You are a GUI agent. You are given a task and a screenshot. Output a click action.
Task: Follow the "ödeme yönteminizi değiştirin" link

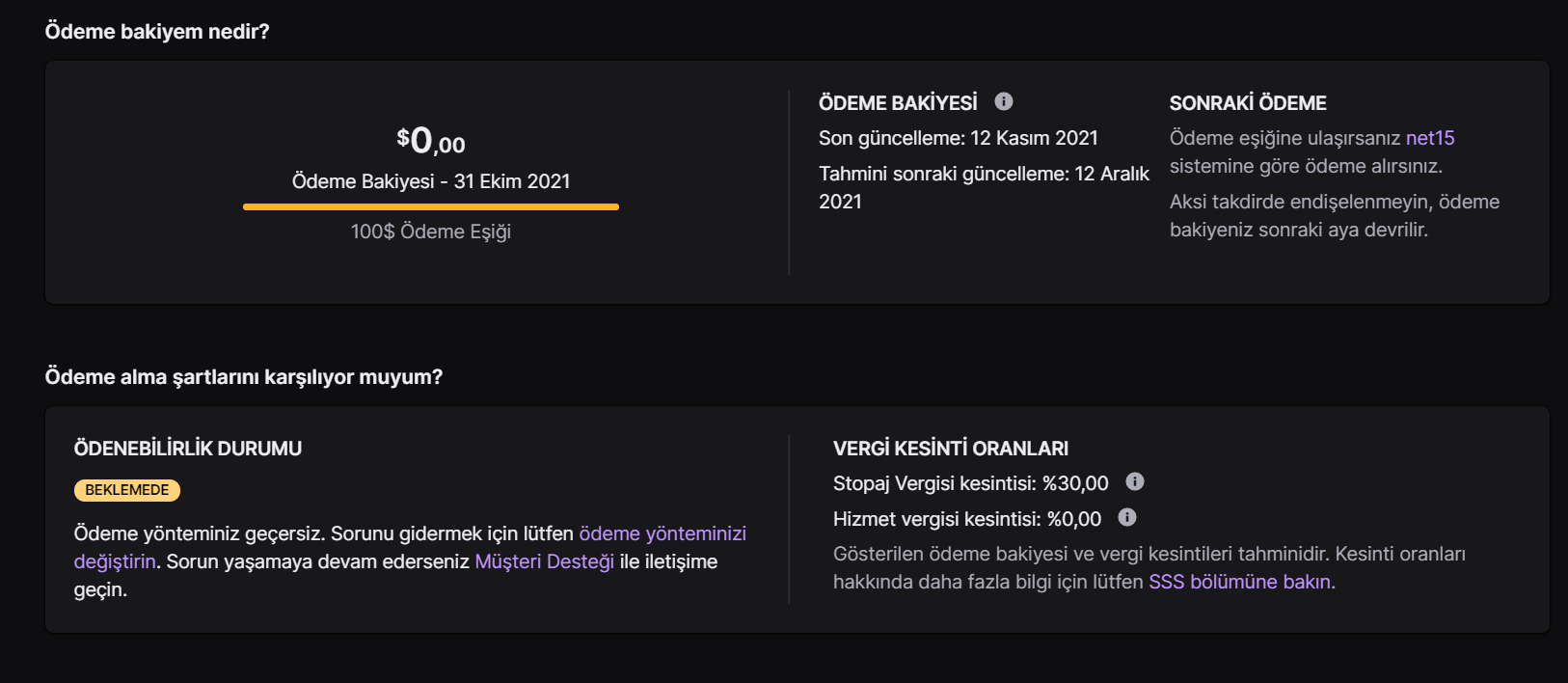point(662,533)
